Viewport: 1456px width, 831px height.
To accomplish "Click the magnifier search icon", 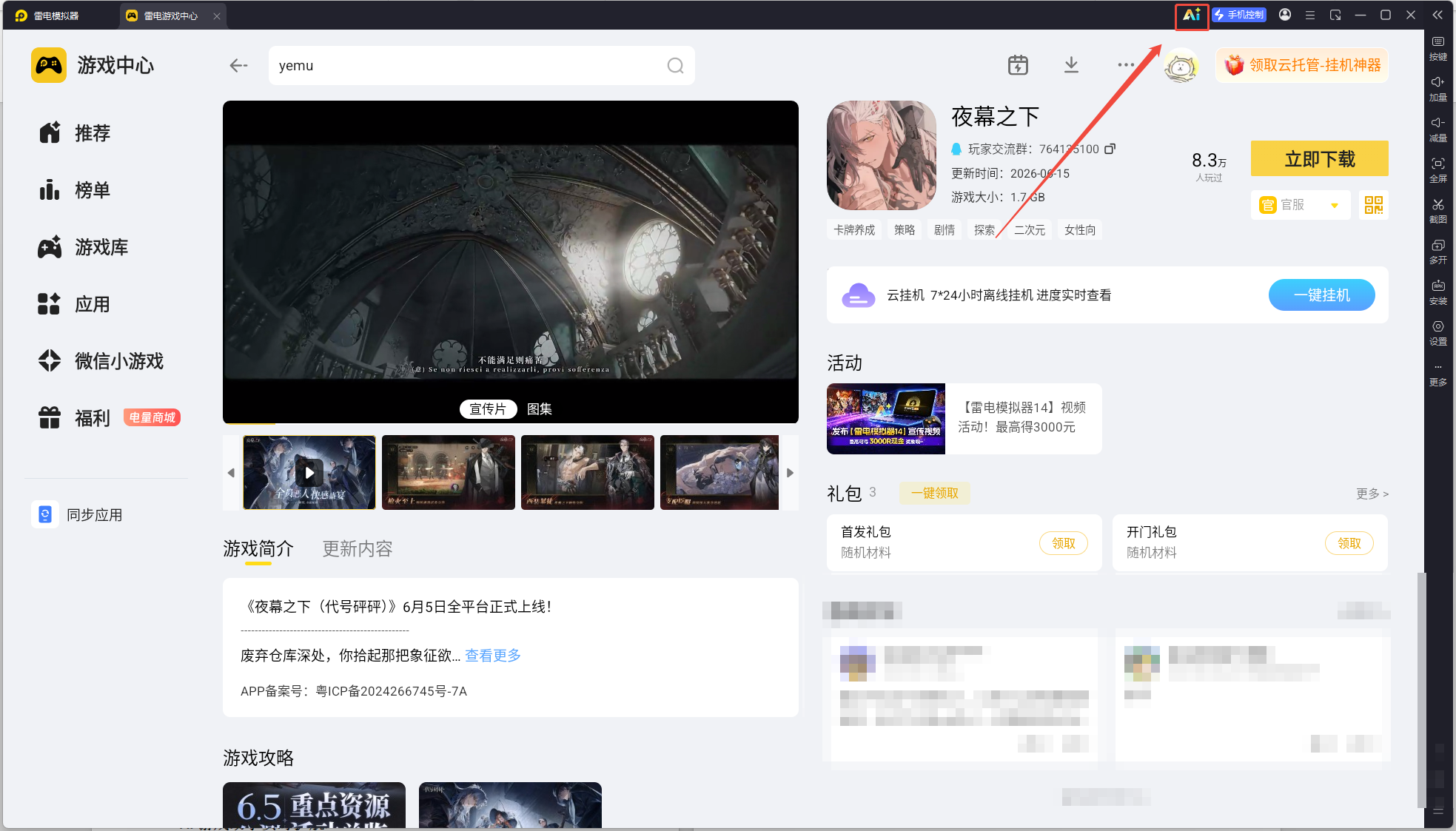I will coord(675,65).
